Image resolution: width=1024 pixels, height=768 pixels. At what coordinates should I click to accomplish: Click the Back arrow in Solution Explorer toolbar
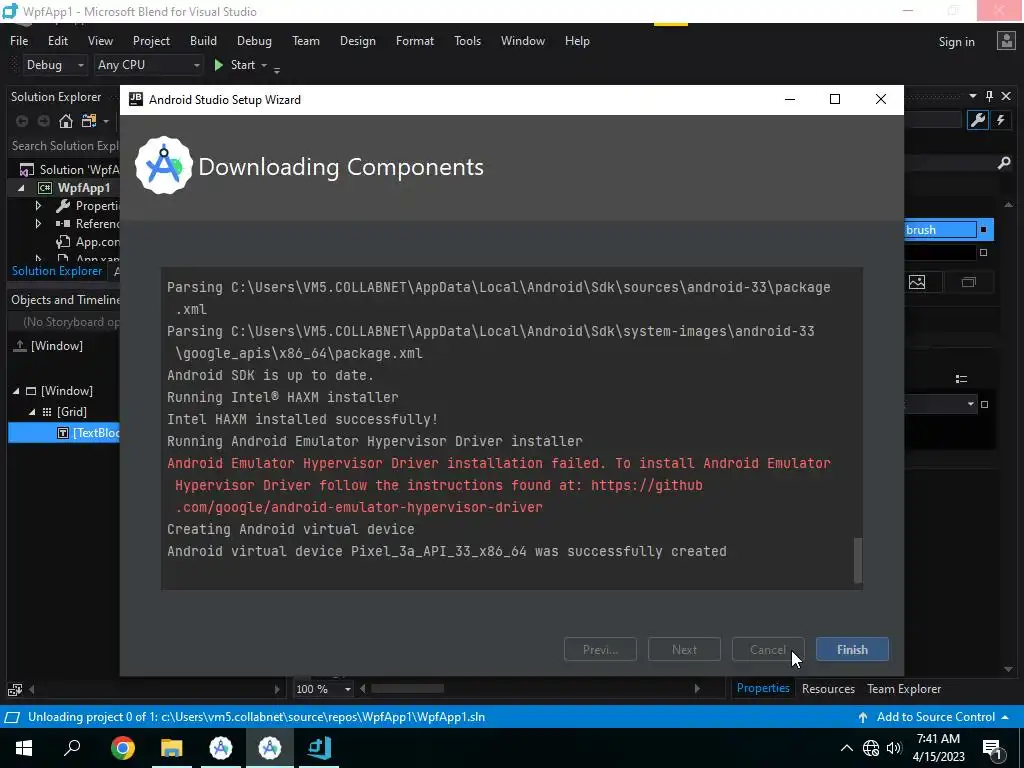point(22,121)
